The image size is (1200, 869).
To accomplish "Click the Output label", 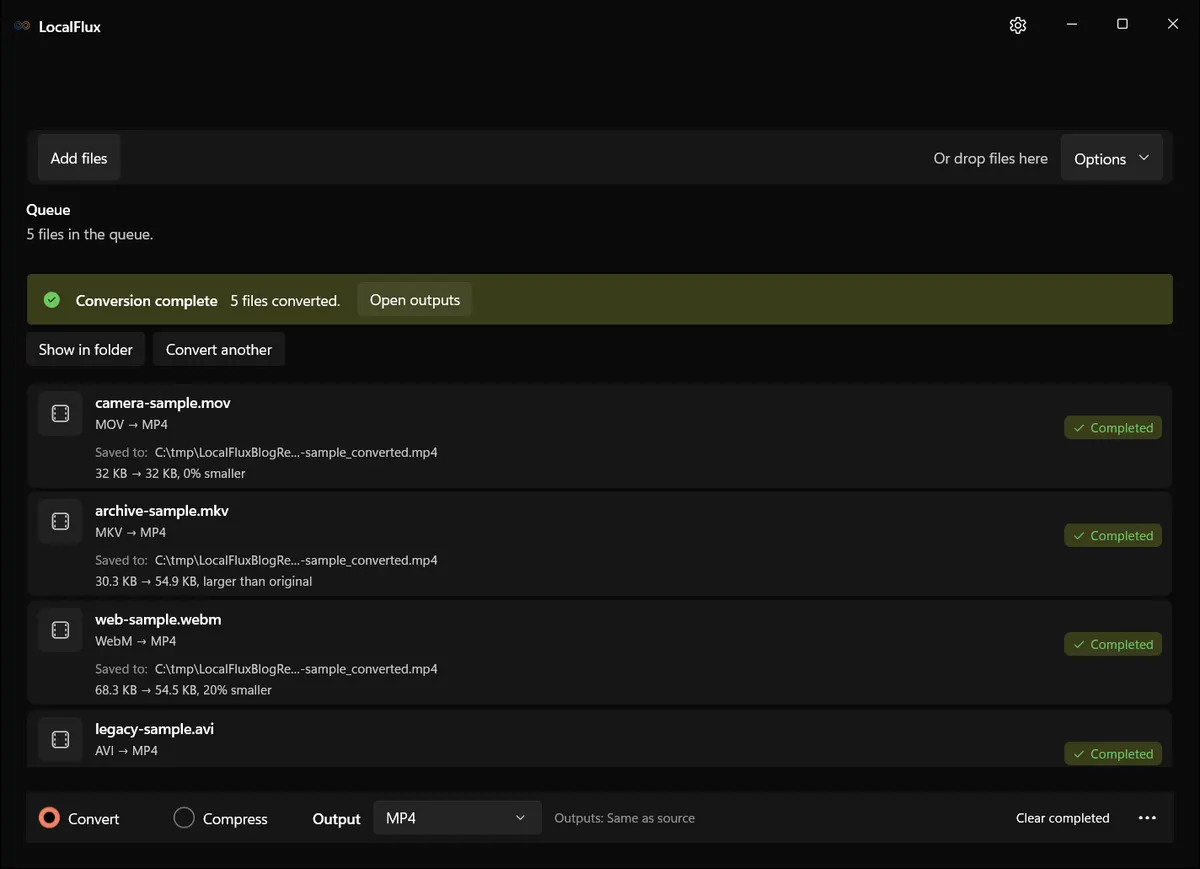I will point(337,819).
